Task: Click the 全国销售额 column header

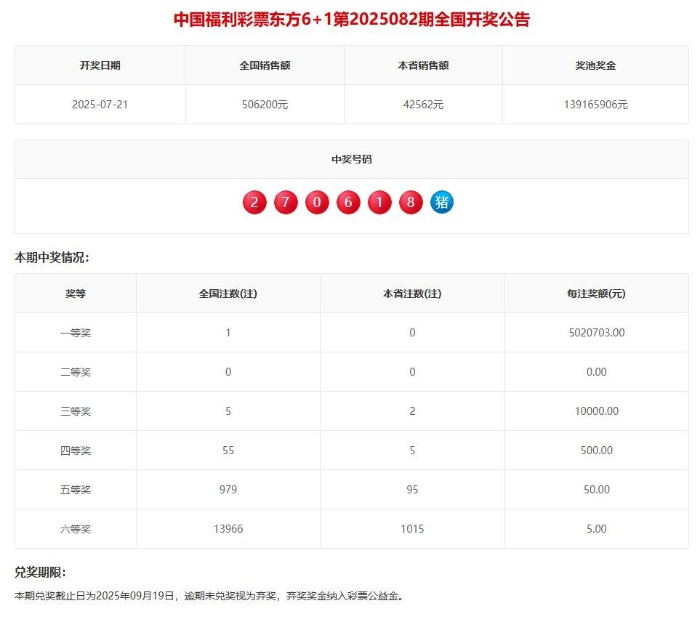Action: [265, 66]
